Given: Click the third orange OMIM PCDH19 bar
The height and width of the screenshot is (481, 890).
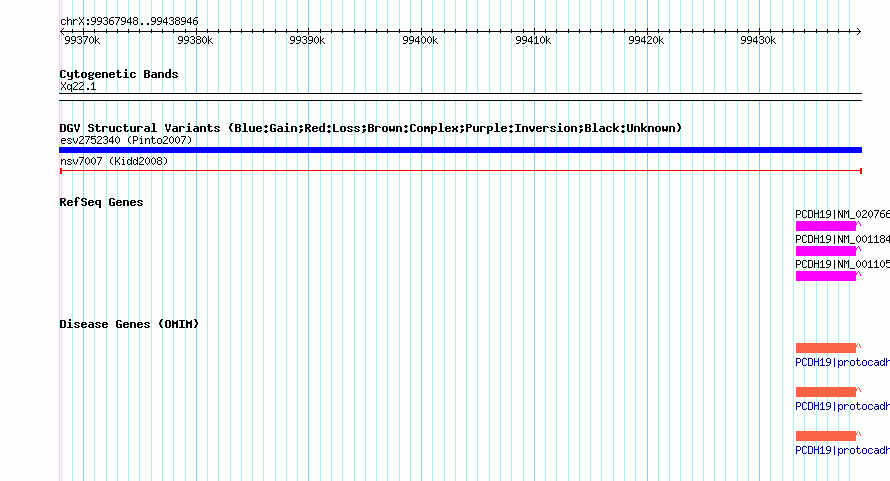Looking at the screenshot, I should click(826, 436).
